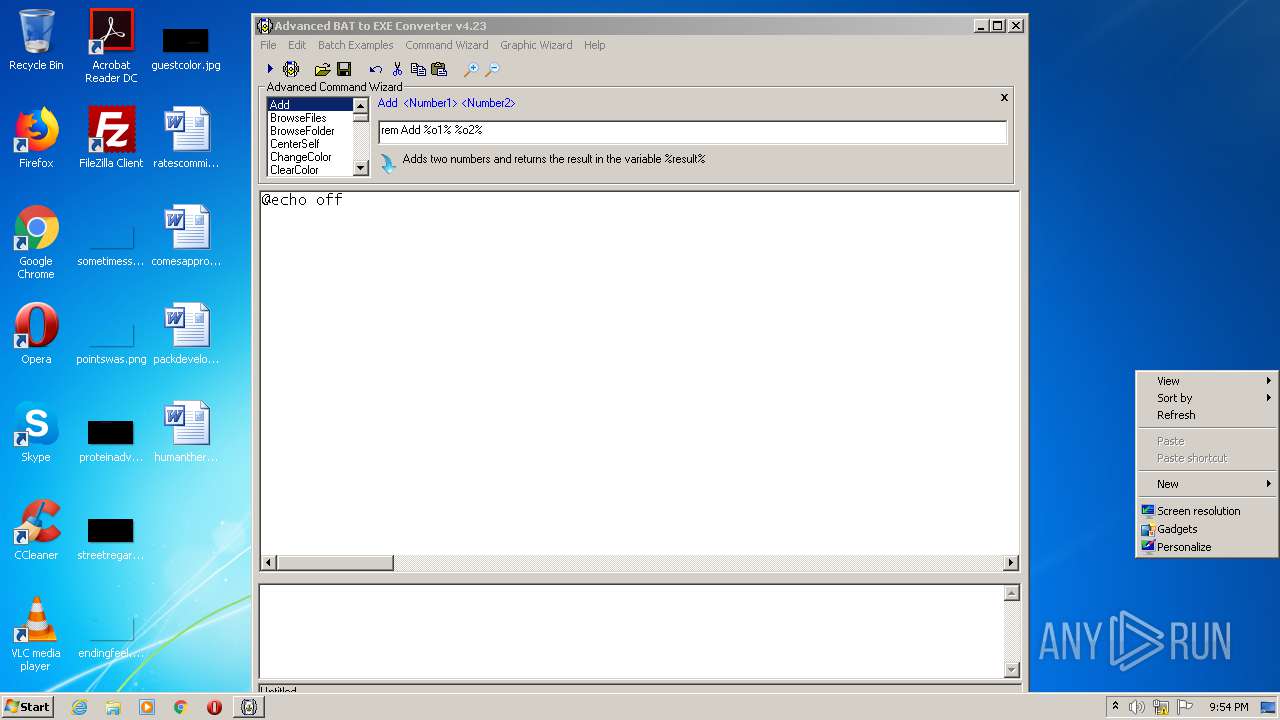1280x720 pixels.
Task: Open the Help menu
Action: click(x=594, y=45)
